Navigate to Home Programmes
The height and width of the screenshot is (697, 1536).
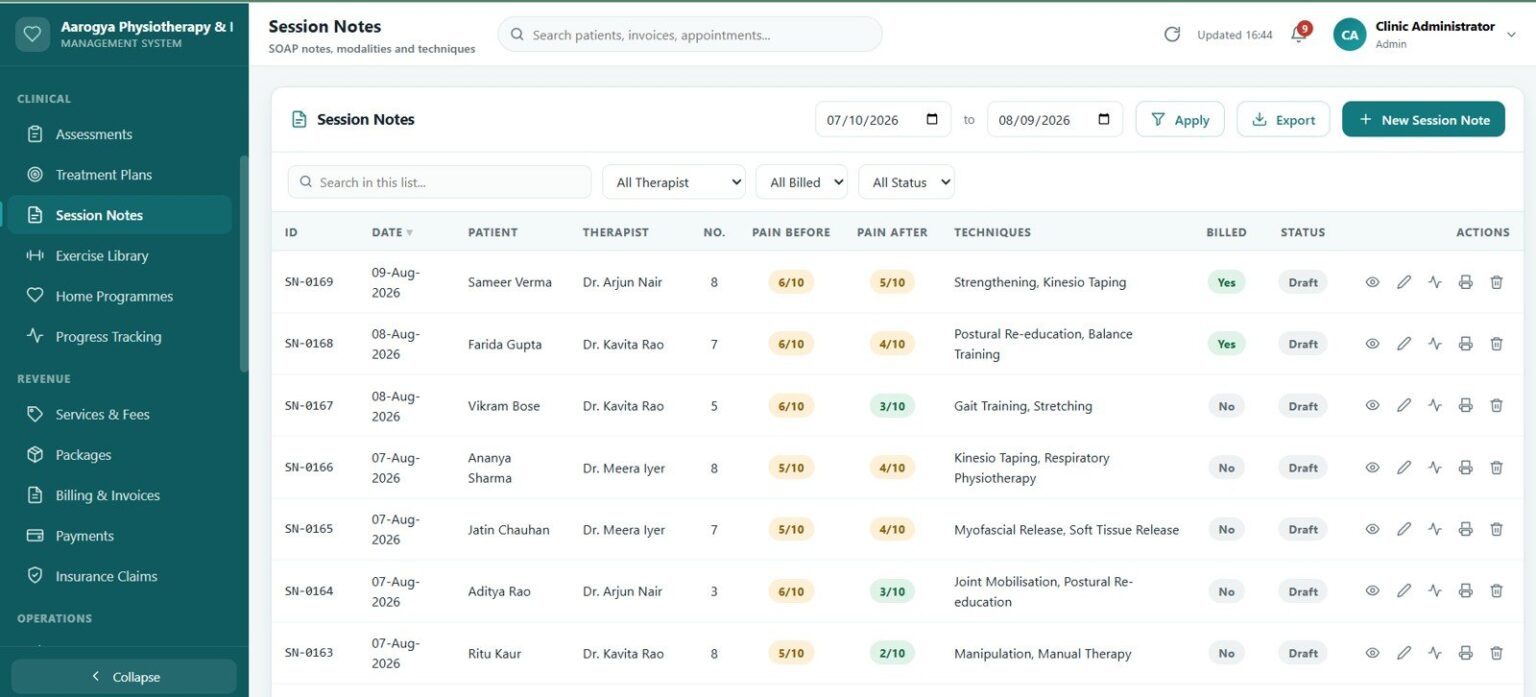click(x=120, y=296)
